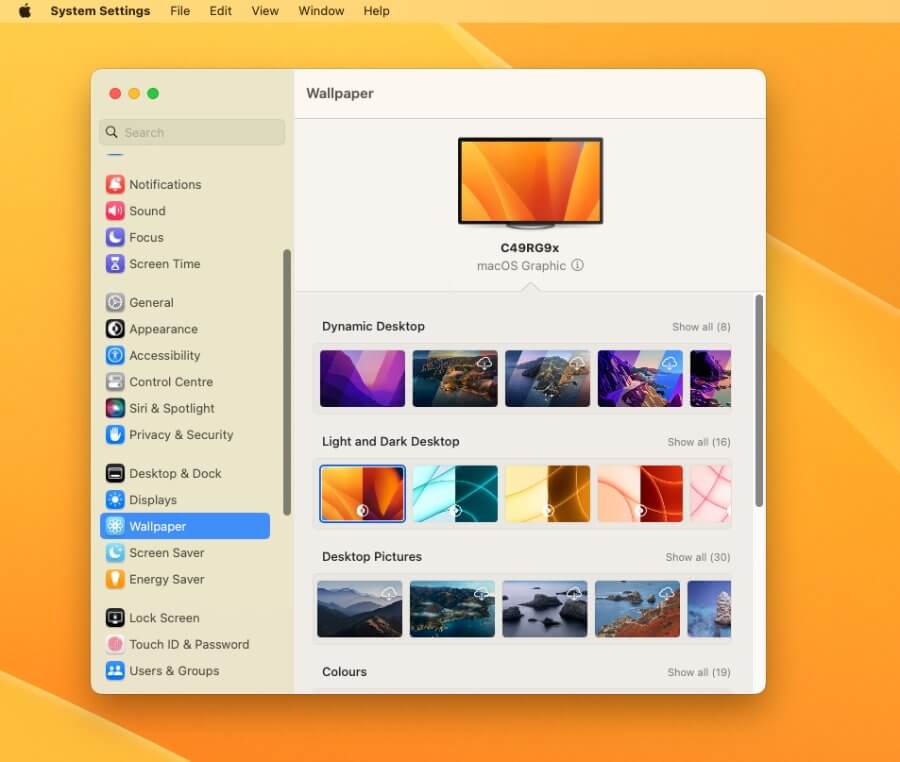This screenshot has width=900, height=762.
Task: Open Control Centre settings
Action: click(x=171, y=382)
